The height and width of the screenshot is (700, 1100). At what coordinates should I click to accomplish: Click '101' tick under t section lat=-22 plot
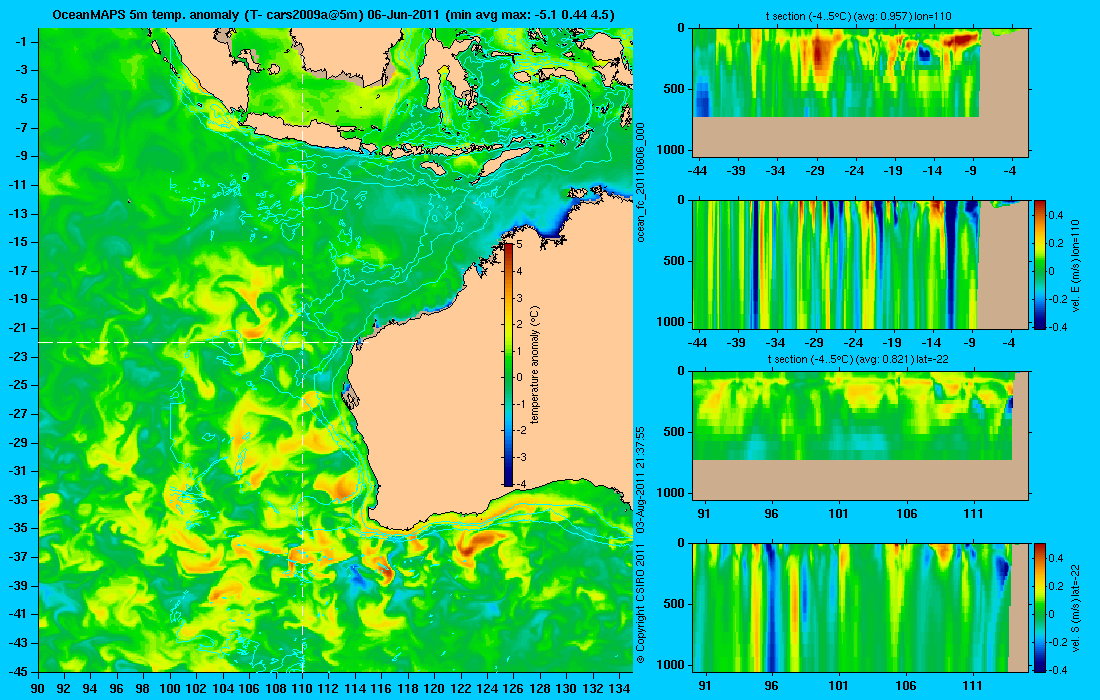838,514
